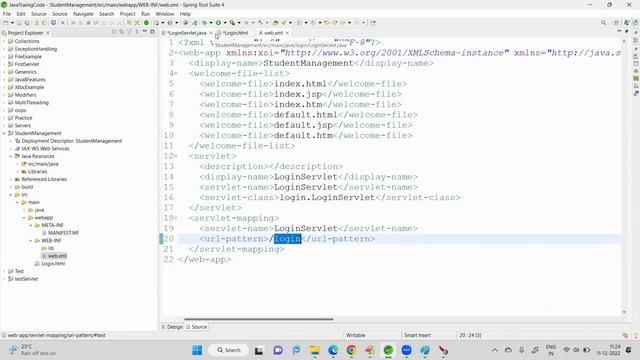640x360 pixels.
Task: Open the Edit menu
Action: click(x=21, y=13)
